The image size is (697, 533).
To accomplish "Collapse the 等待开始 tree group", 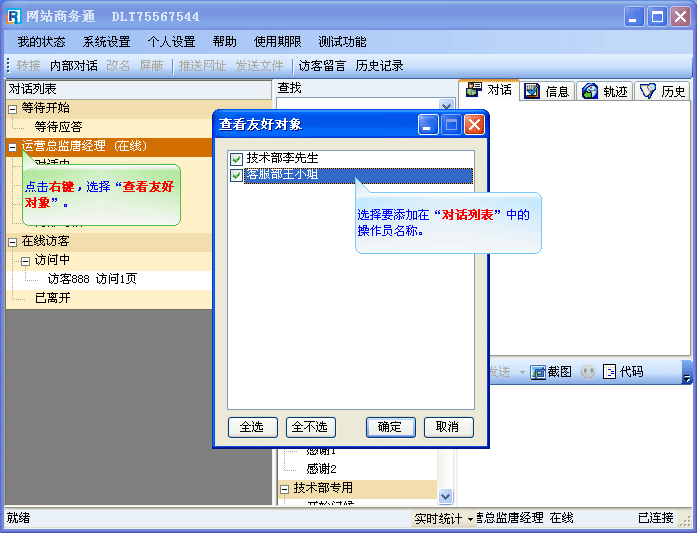I will coord(12,108).
